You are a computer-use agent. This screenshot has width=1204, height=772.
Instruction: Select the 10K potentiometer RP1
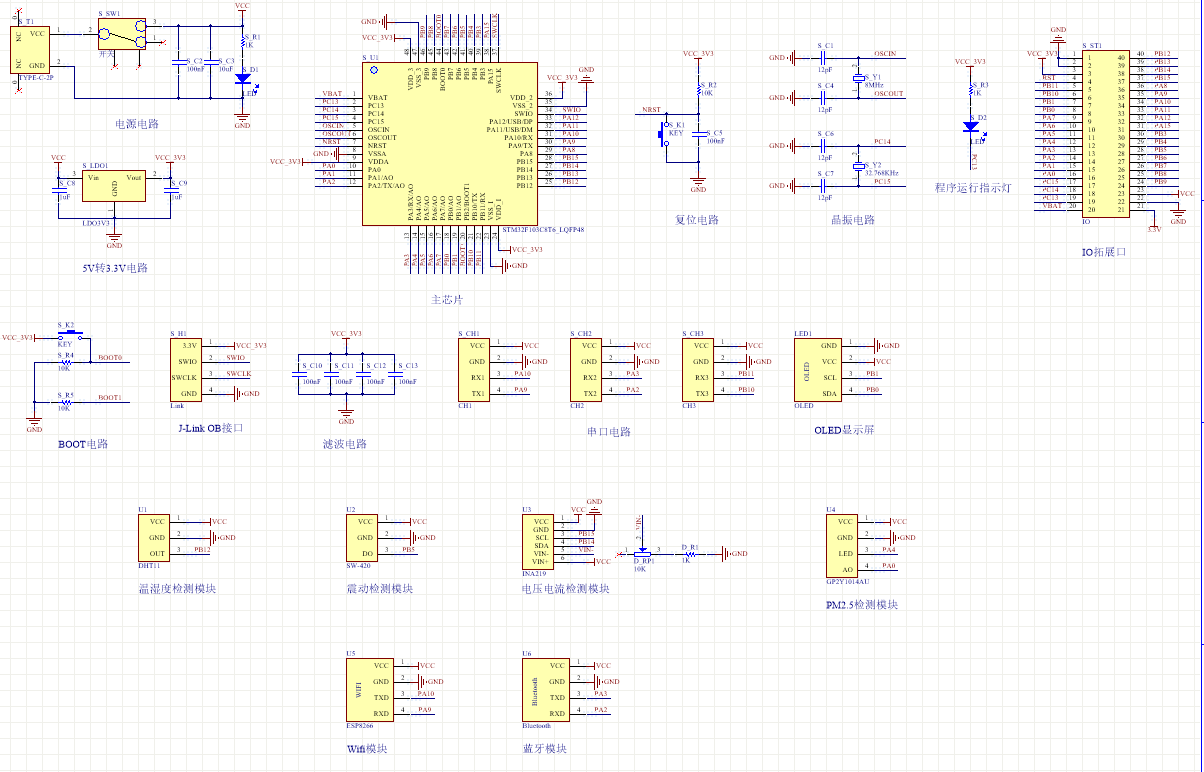[643, 552]
